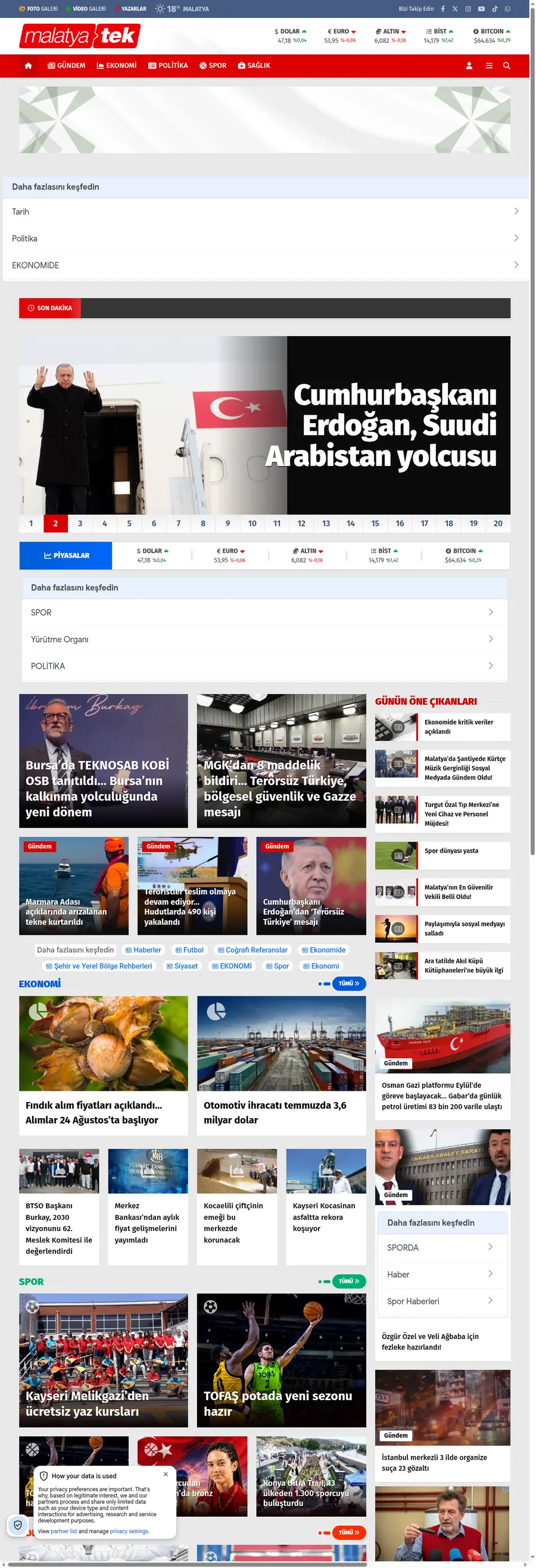Open YAZARLAR in the top bar

point(130,9)
